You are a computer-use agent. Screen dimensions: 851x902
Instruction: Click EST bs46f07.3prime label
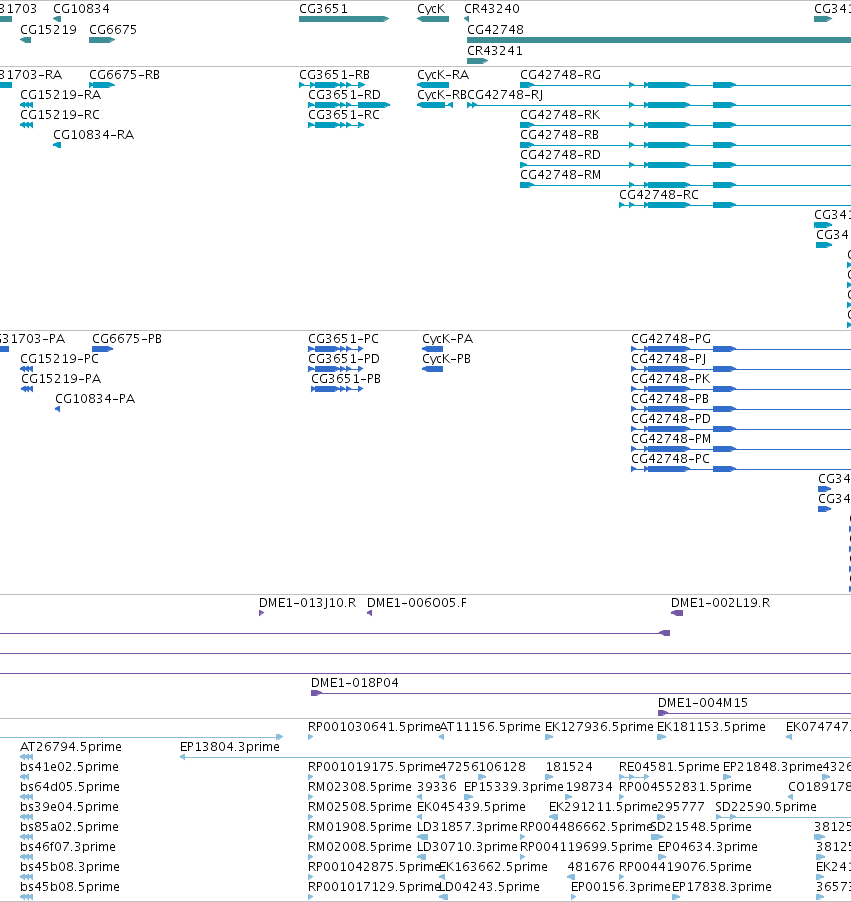coord(68,847)
